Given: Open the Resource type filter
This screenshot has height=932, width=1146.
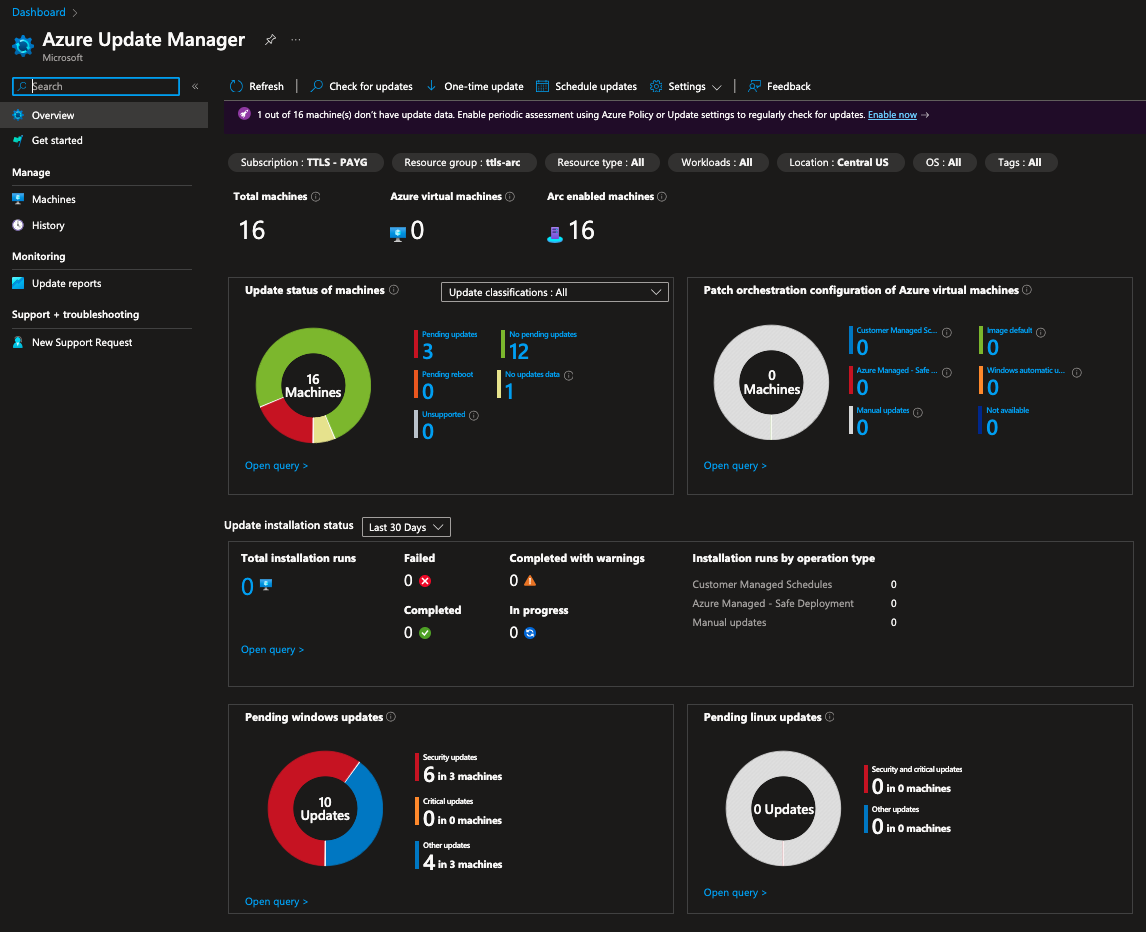Looking at the screenshot, I should [602, 162].
